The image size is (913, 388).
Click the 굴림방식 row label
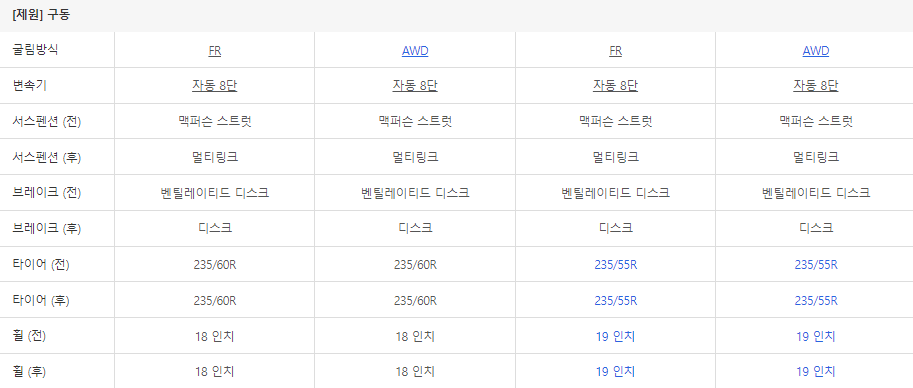35,50
